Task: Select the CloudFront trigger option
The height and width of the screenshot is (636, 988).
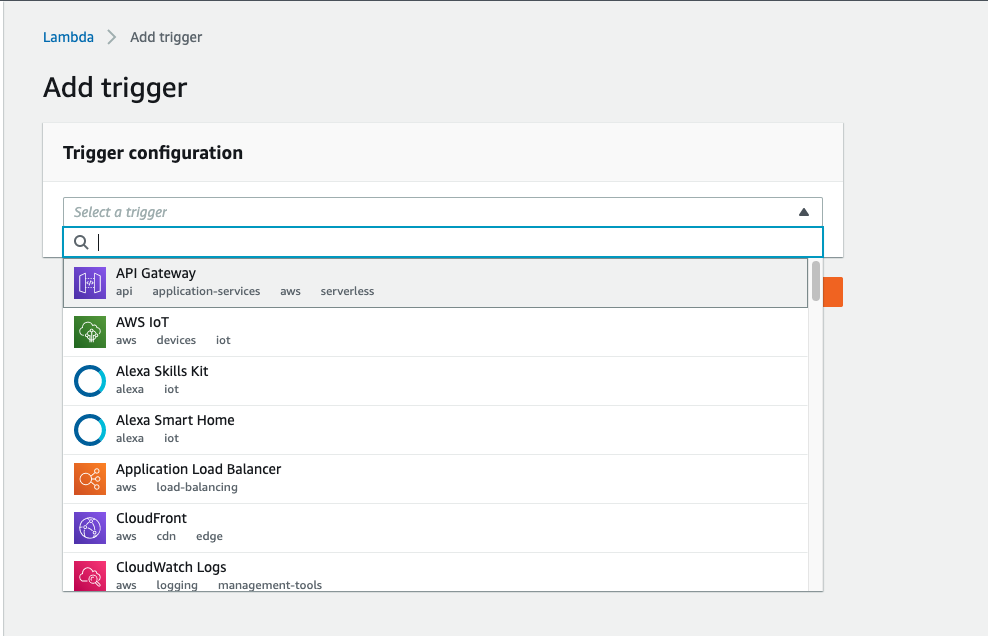Action: (x=151, y=518)
